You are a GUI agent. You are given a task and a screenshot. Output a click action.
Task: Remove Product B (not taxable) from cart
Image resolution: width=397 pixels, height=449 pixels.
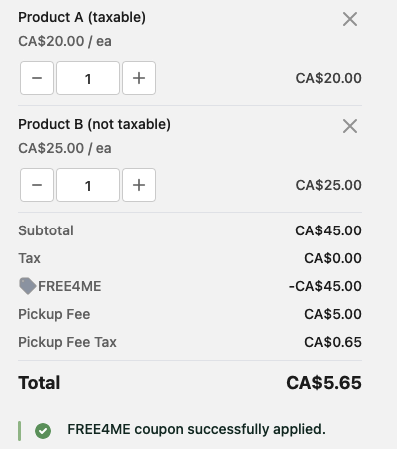click(x=350, y=126)
